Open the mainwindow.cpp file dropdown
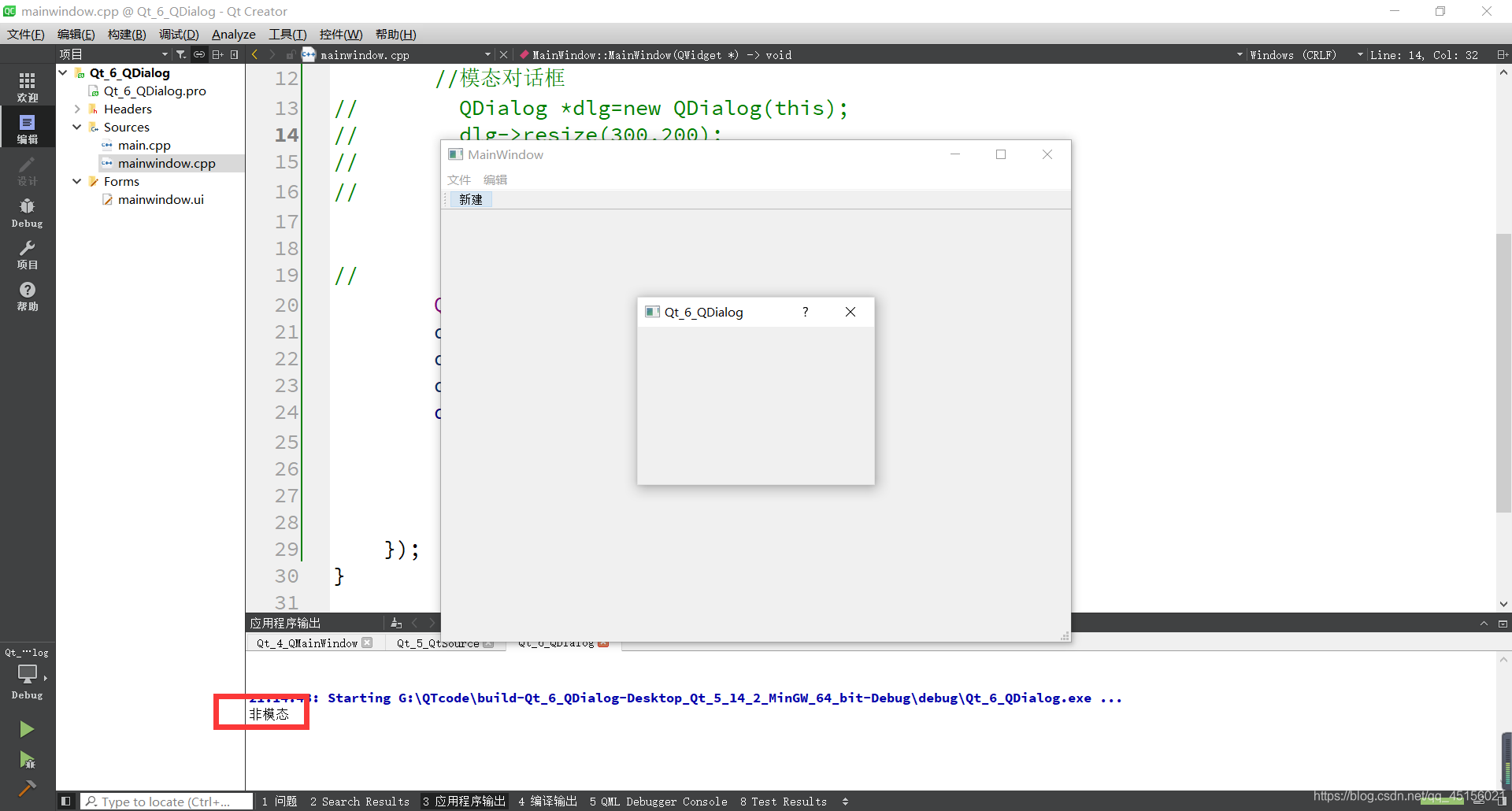 (406, 54)
